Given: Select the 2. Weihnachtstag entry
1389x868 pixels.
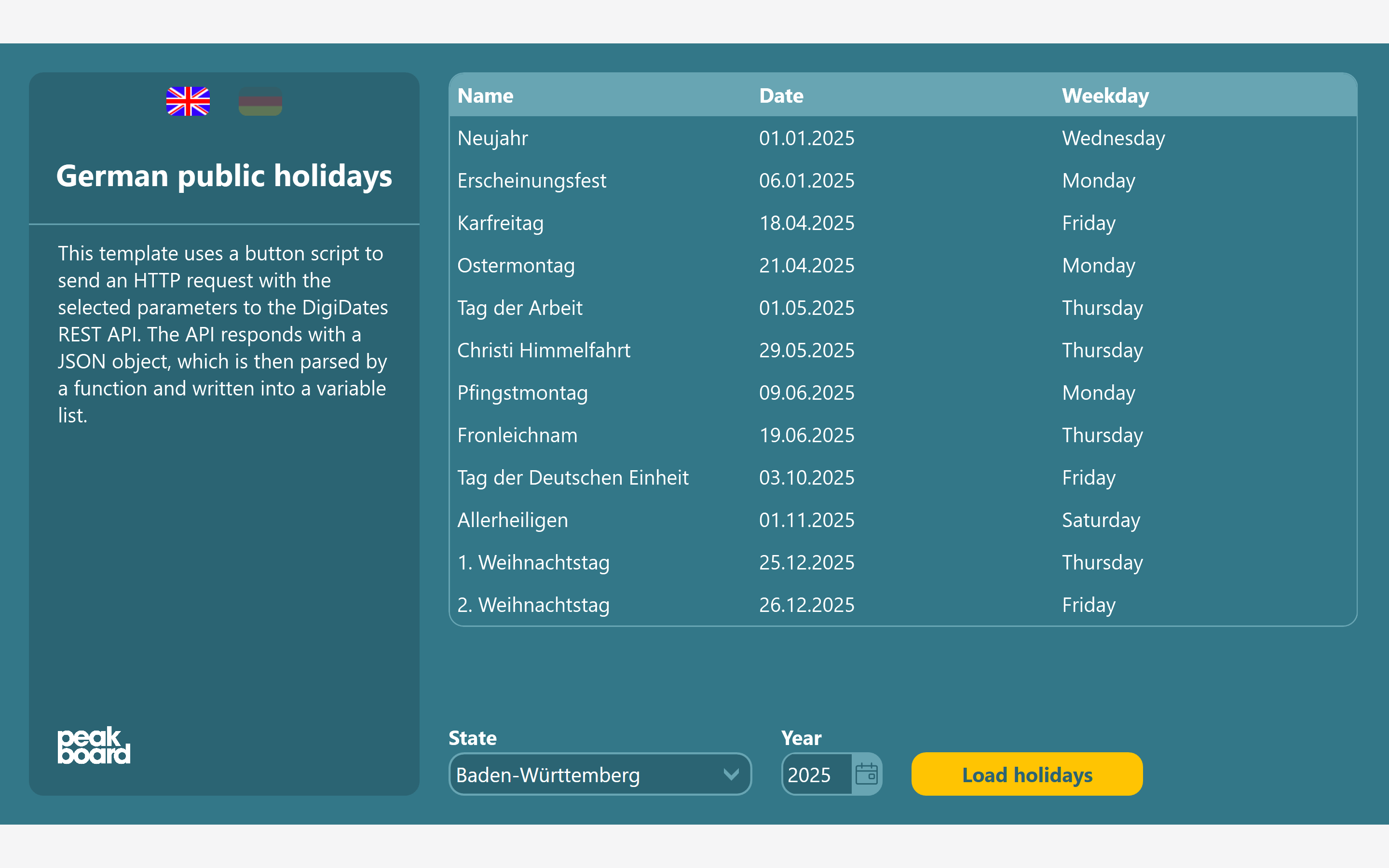Looking at the screenshot, I should [x=533, y=605].
